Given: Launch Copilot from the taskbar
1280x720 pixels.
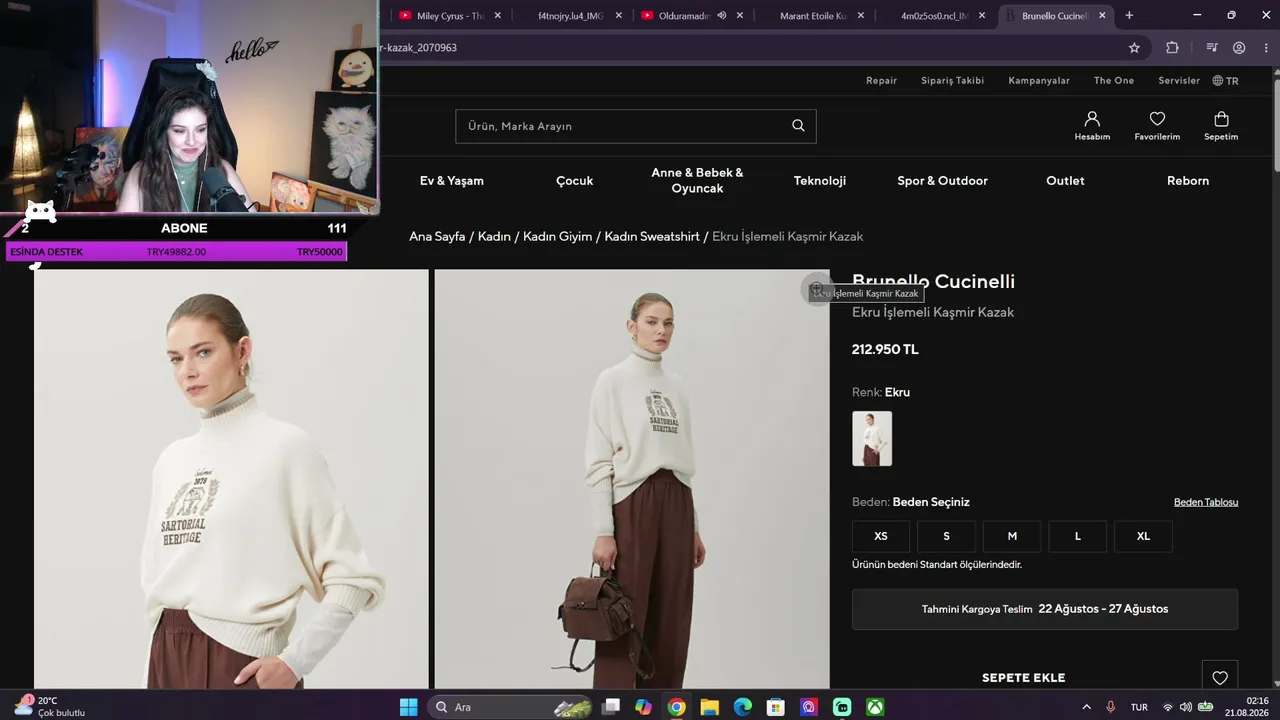Looking at the screenshot, I should (x=643, y=707).
